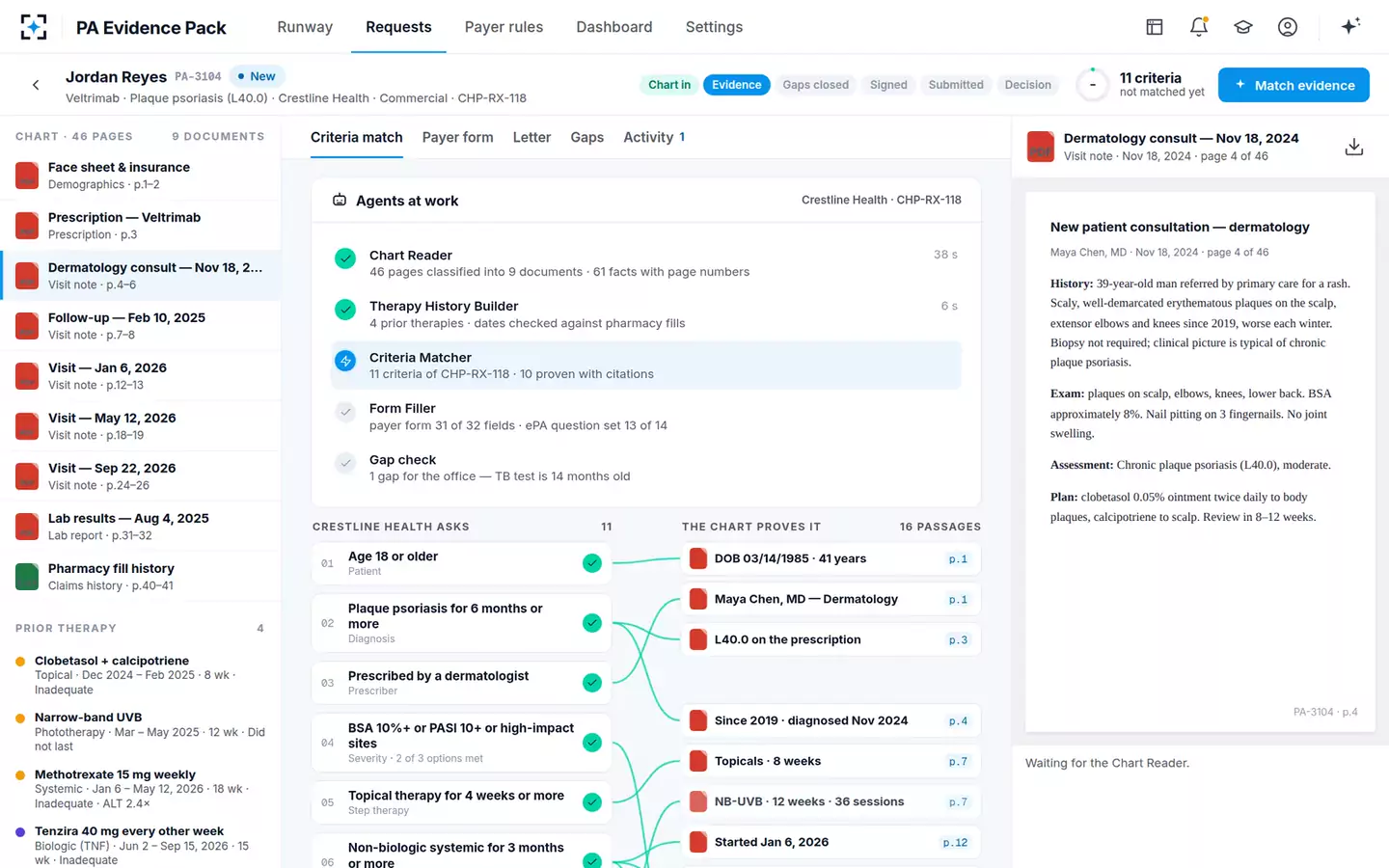Image resolution: width=1389 pixels, height=868 pixels.
Task: Click the criteria progress ring indicator
Action: [x=1093, y=85]
